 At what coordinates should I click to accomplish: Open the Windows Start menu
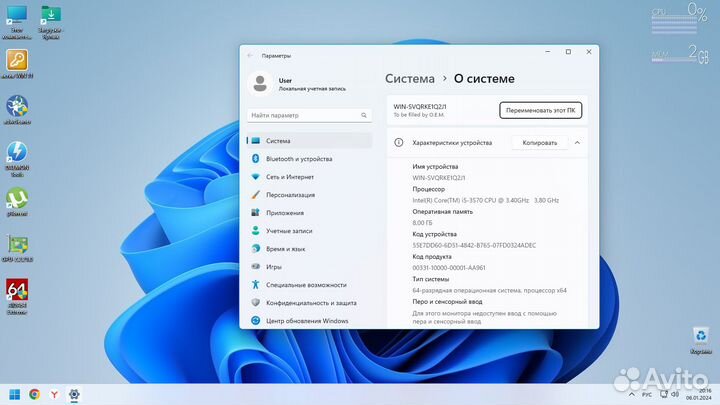(15, 394)
